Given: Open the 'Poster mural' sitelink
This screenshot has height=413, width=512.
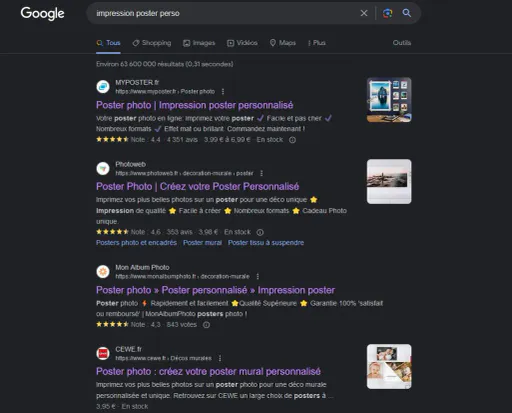Looking at the screenshot, I should (202, 243).
